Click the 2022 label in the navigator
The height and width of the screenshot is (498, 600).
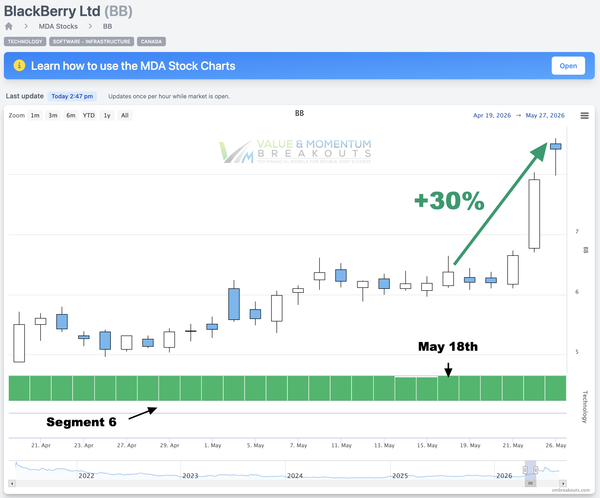point(86,475)
